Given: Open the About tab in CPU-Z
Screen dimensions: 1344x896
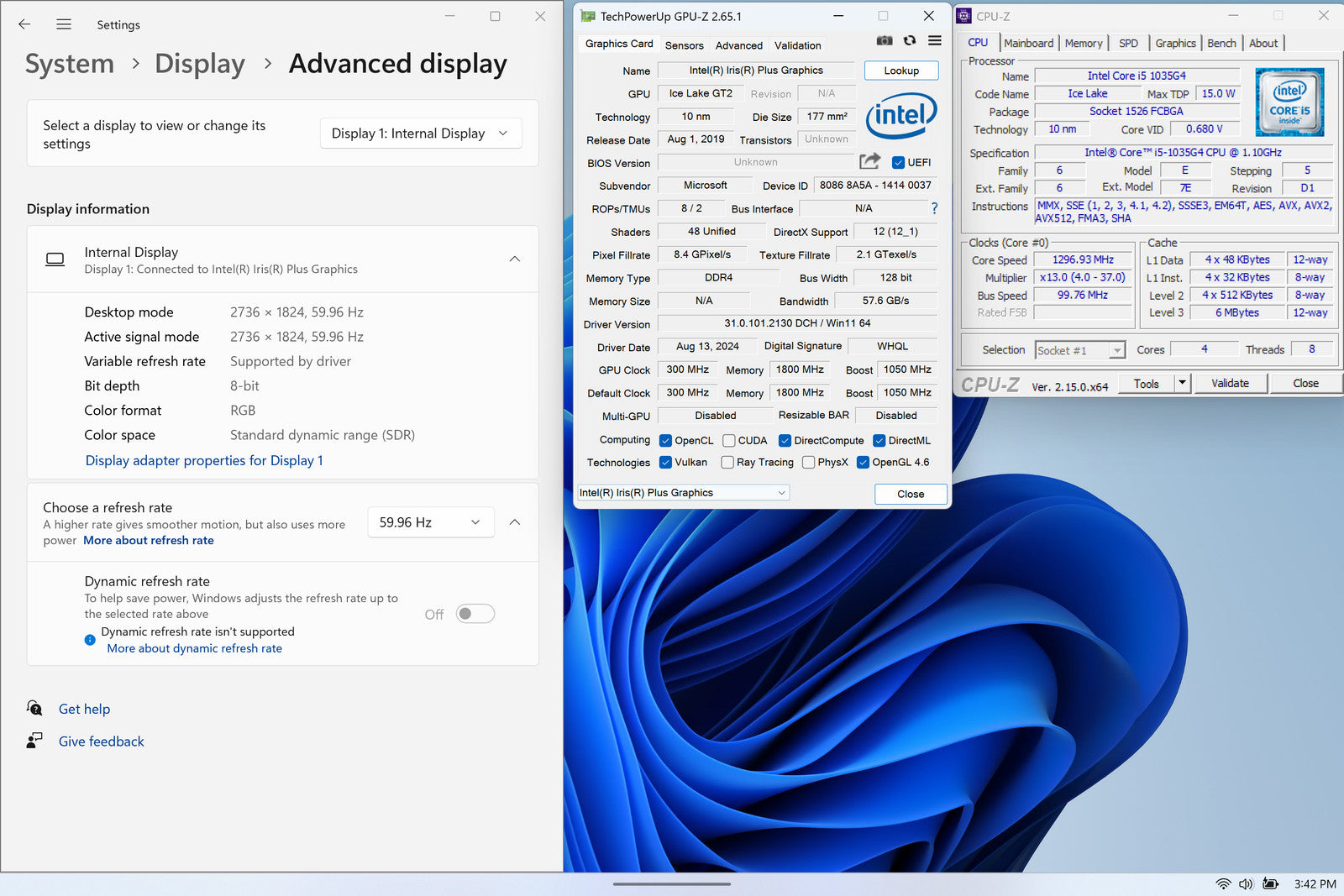Looking at the screenshot, I should pos(1263,43).
